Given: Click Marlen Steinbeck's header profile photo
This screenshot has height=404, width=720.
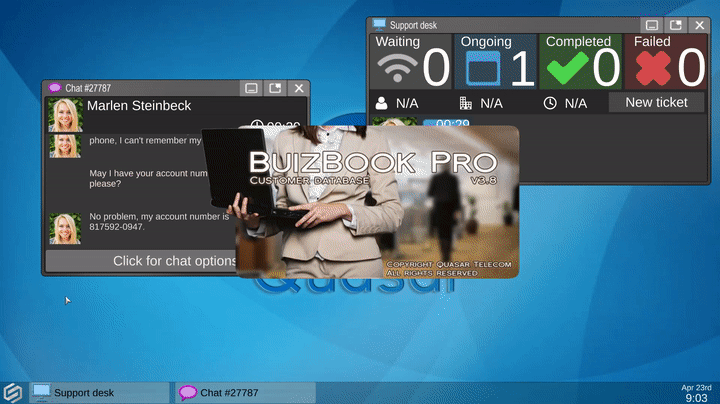Looking at the screenshot, I should (66, 114).
